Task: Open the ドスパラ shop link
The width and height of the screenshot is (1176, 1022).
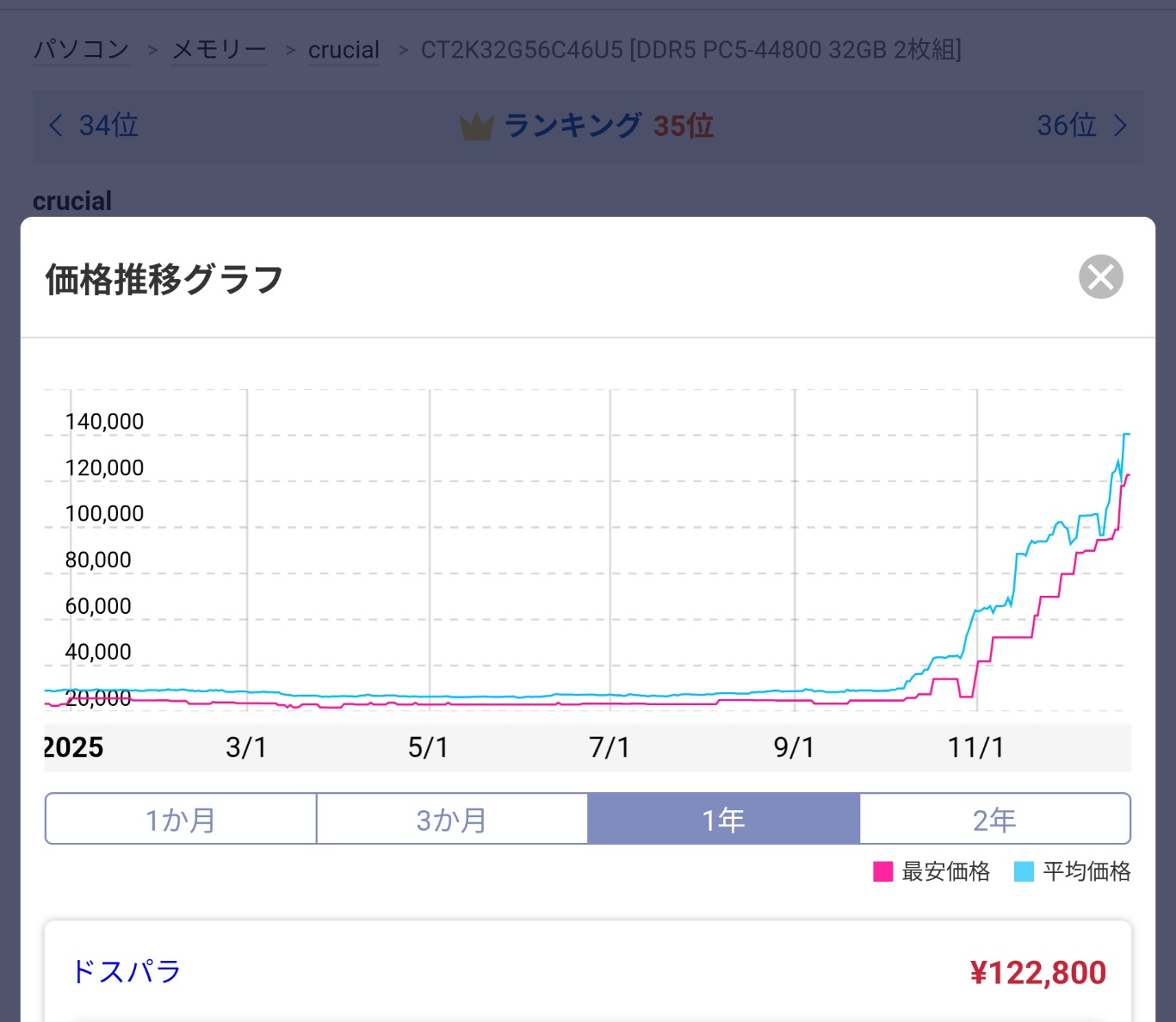Action: point(127,971)
